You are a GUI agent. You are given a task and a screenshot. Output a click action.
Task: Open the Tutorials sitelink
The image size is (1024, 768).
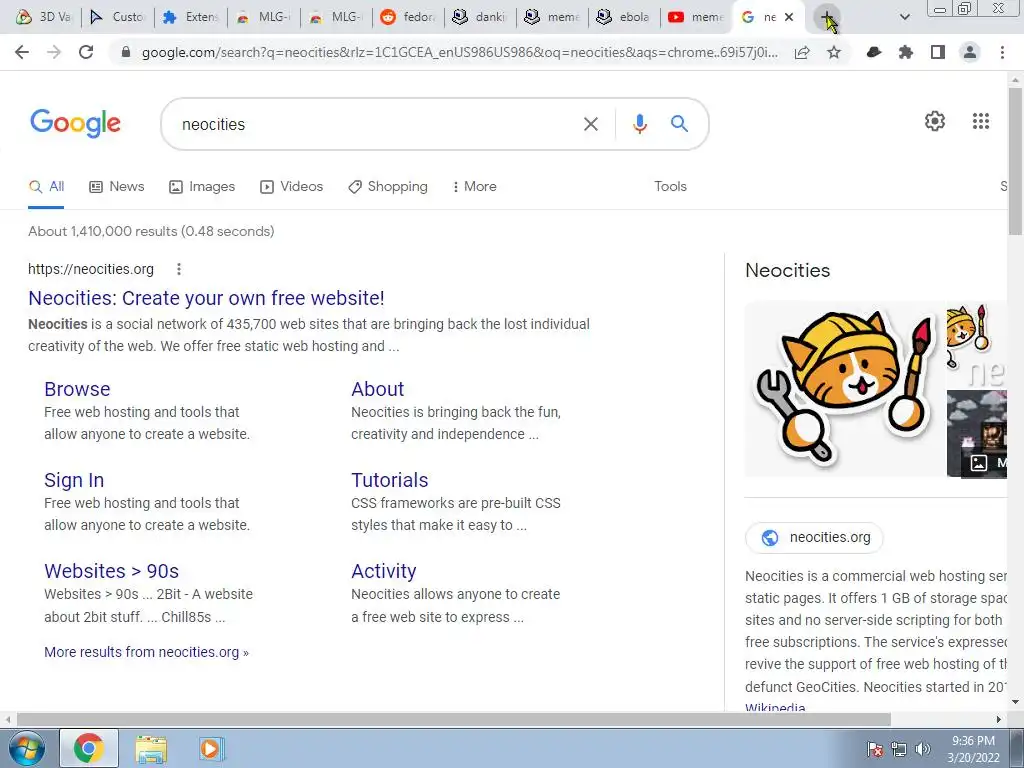tap(390, 480)
